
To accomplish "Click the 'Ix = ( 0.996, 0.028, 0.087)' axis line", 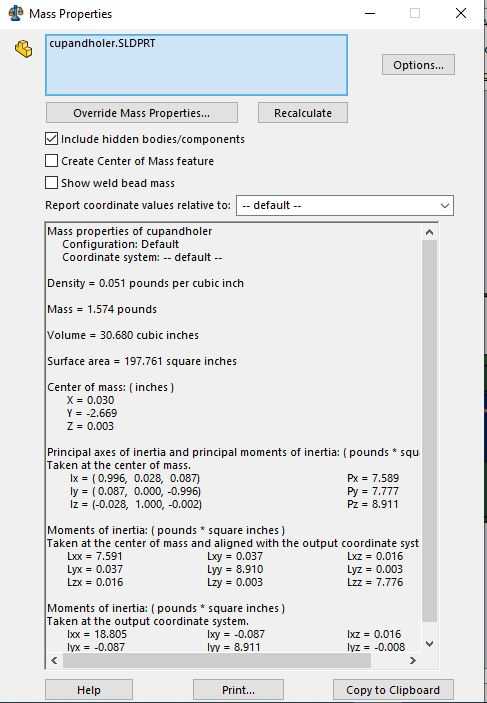I will 135,478.
